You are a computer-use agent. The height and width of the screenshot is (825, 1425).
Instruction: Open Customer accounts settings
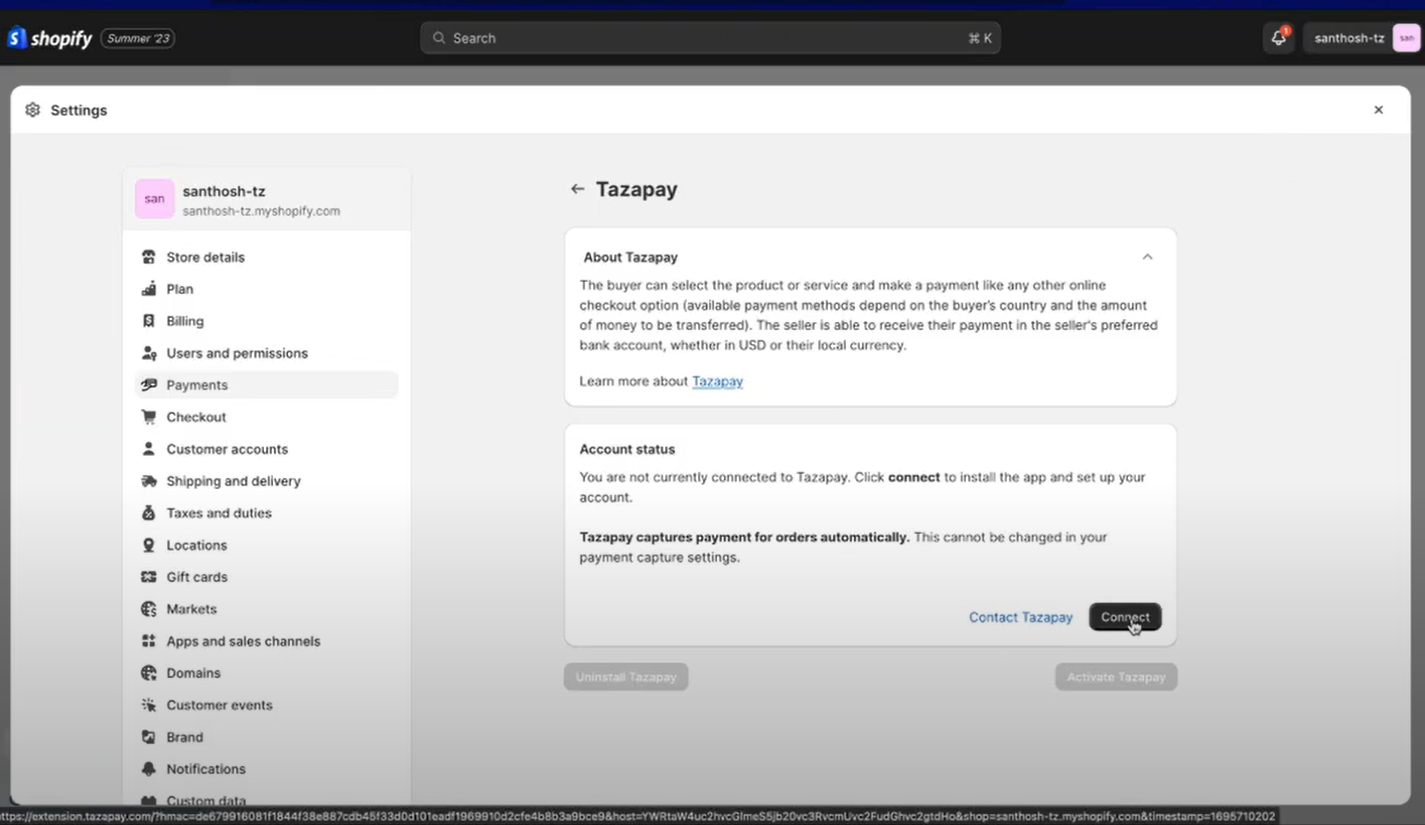[266, 449]
